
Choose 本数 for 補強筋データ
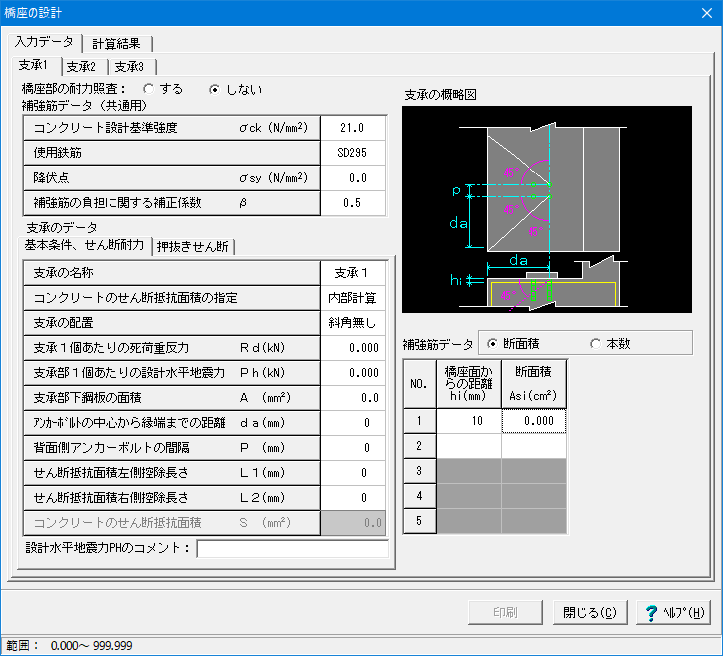point(596,343)
